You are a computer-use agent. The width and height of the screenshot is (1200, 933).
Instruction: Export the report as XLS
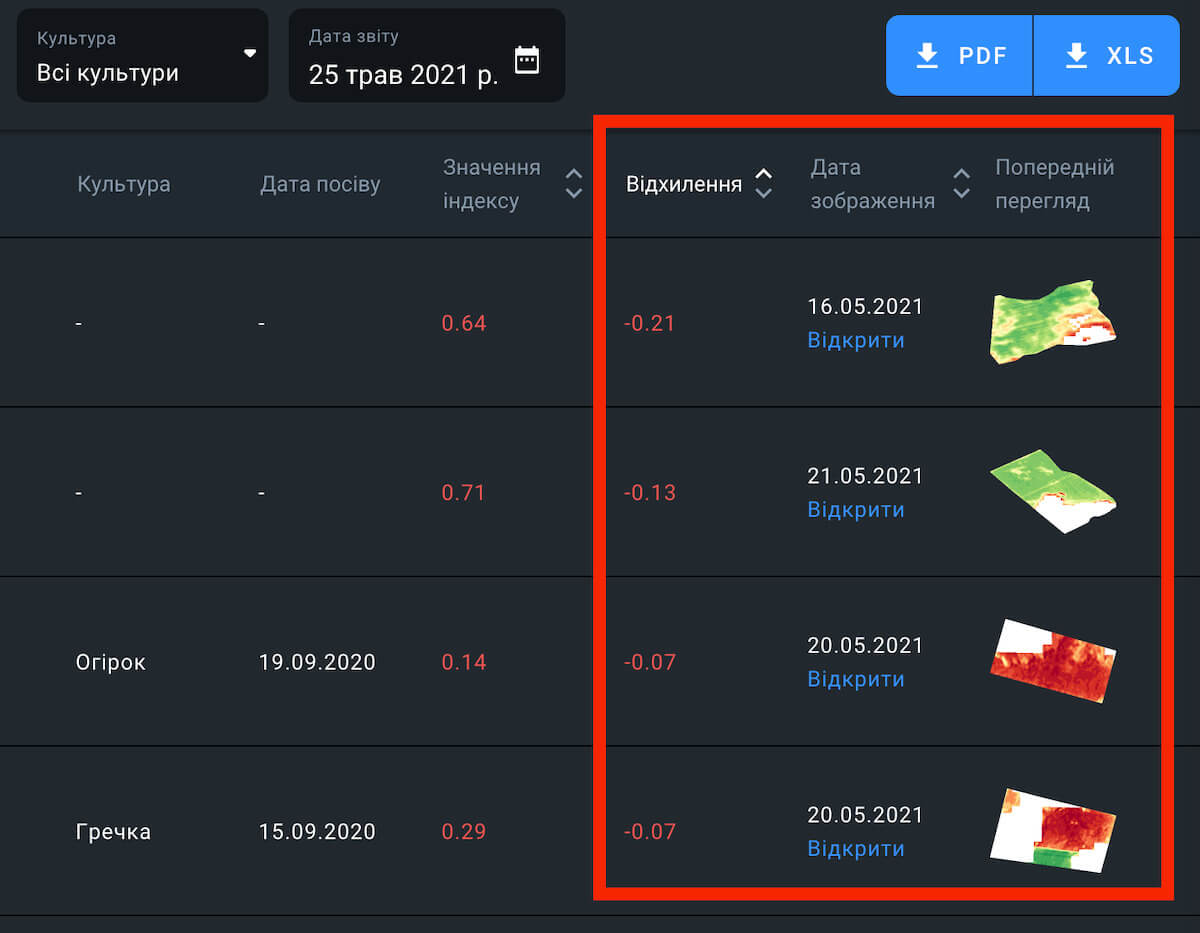(x=1107, y=56)
